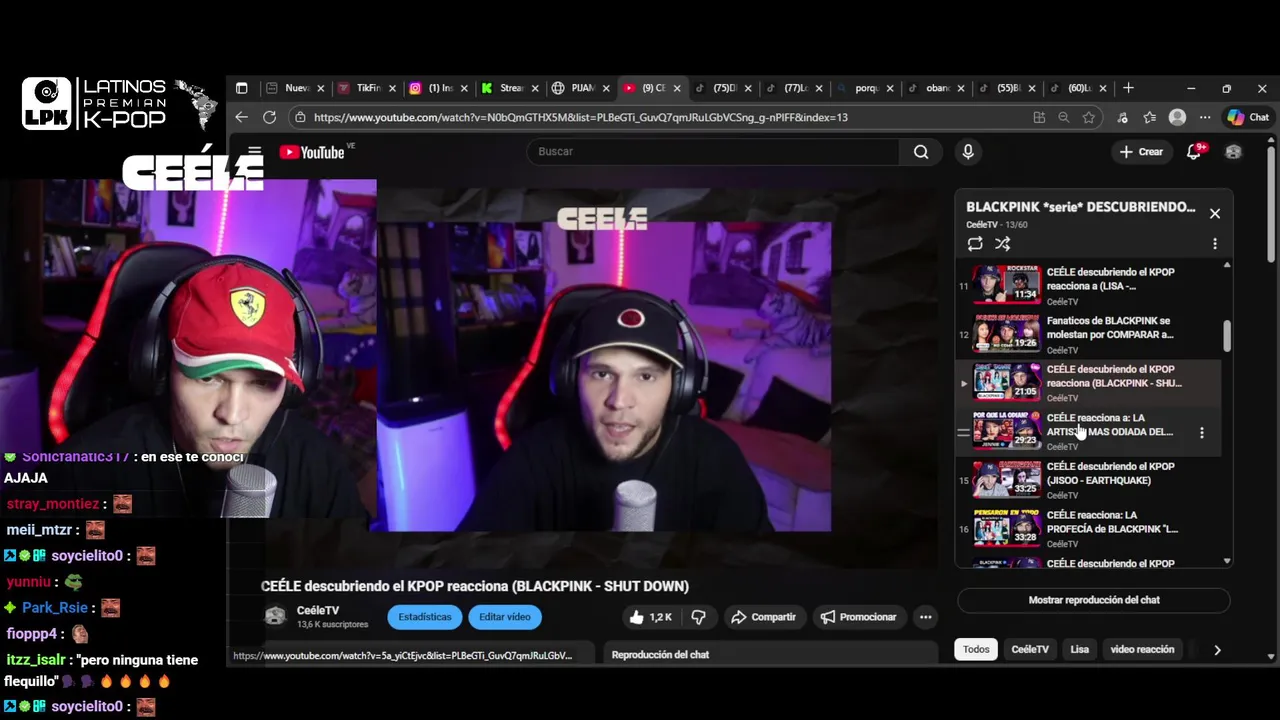This screenshot has width=1280, height=720.
Task: Open the tab actions menu icon
Action: pos(241,88)
